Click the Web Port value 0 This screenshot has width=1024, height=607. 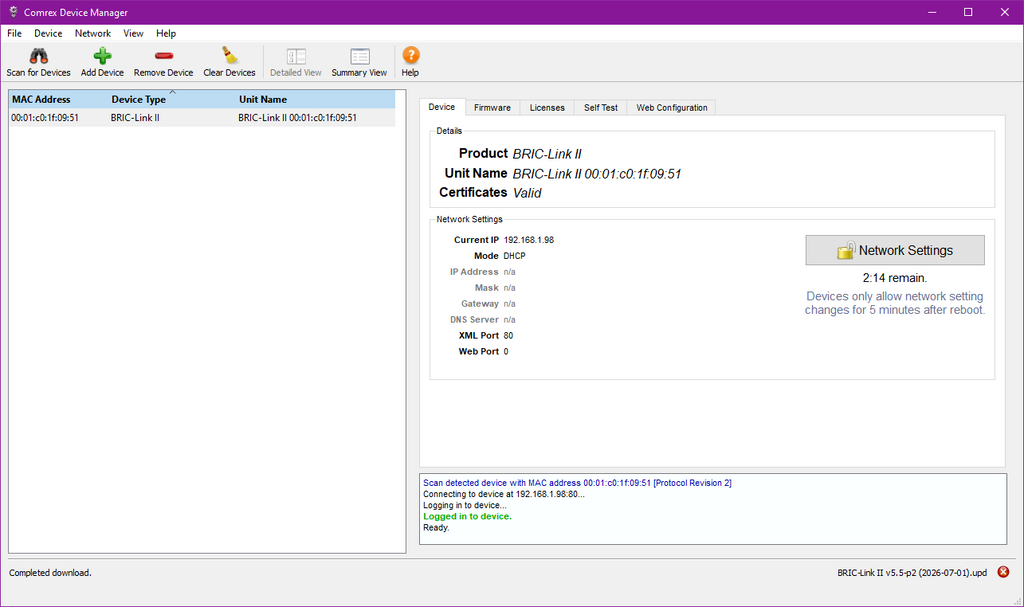coord(506,352)
